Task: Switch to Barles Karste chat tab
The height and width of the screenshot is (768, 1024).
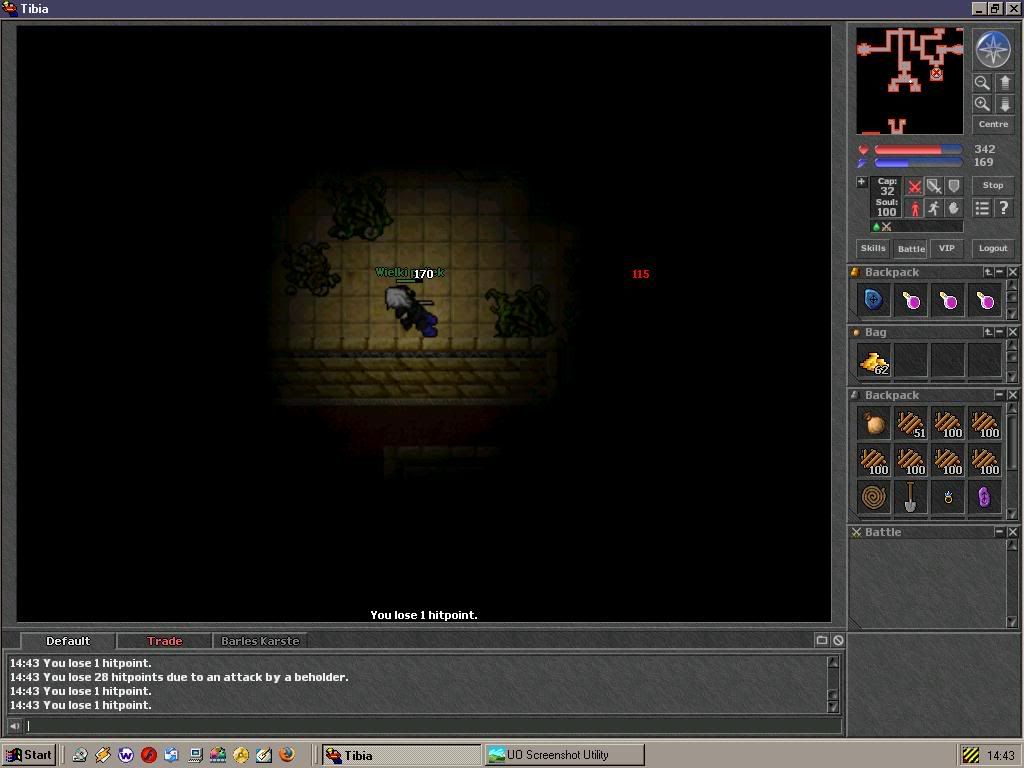Action: point(260,641)
